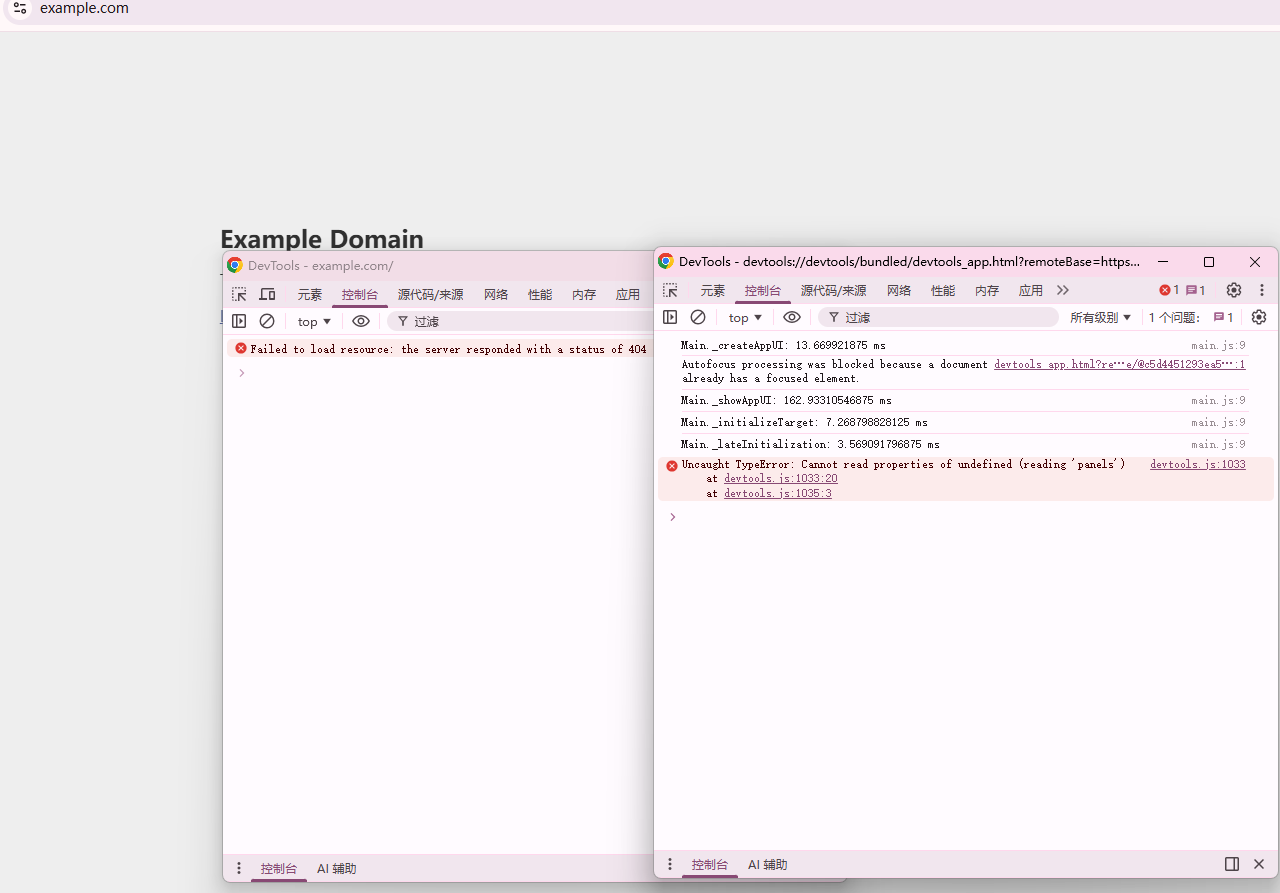Open 内存 tab in front DevTools
Image resolution: width=1280 pixels, height=893 pixels.
pos(987,290)
